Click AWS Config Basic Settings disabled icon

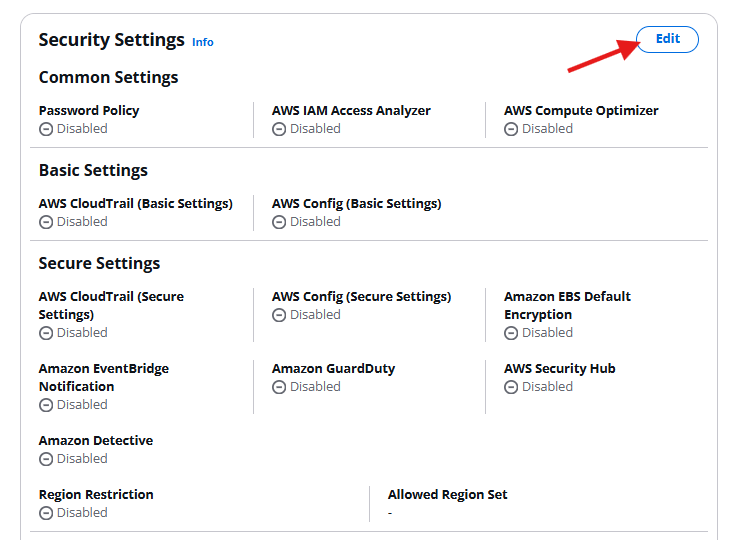279,222
